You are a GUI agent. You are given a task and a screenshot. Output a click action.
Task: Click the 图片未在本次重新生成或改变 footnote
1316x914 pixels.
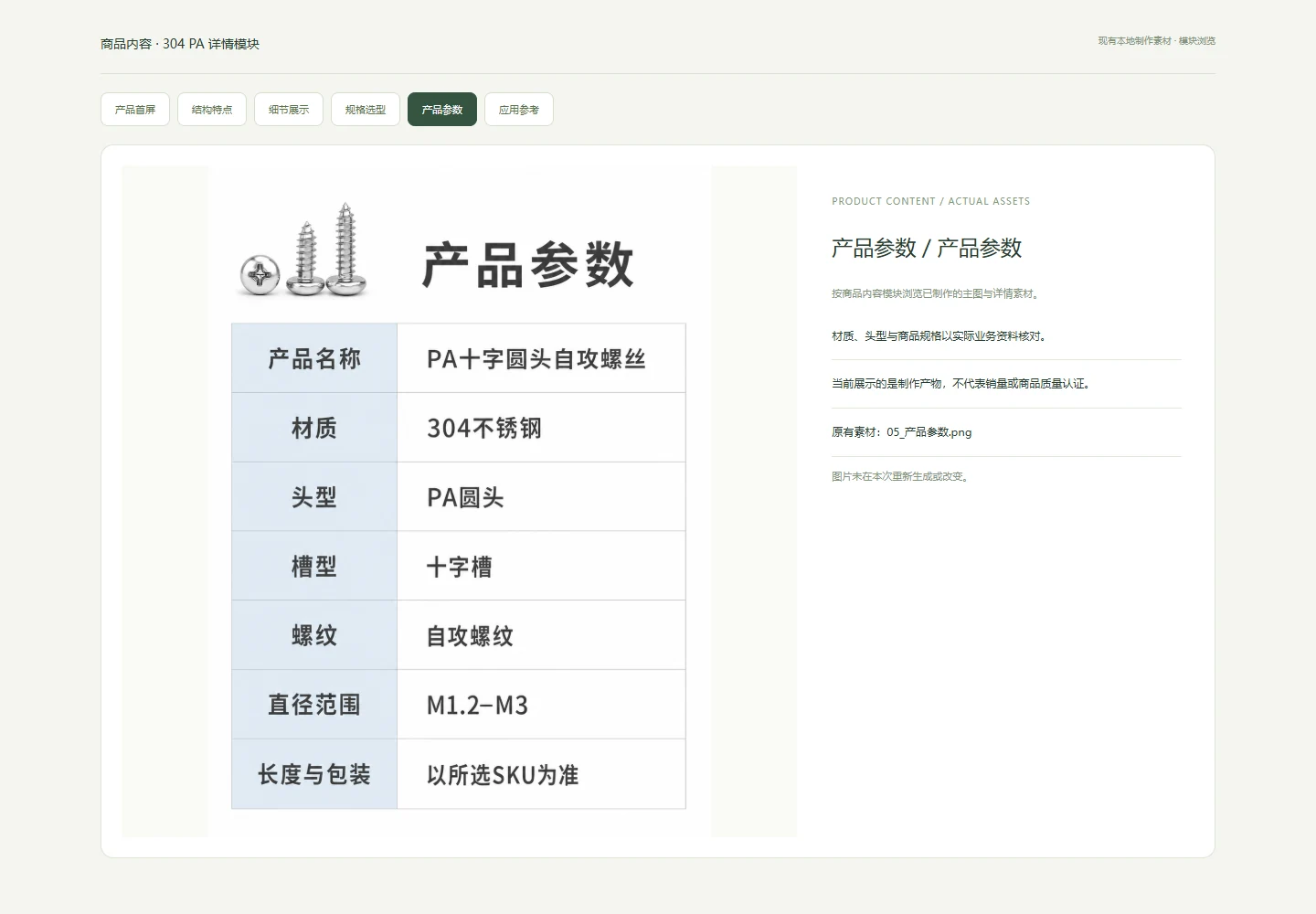point(901,476)
